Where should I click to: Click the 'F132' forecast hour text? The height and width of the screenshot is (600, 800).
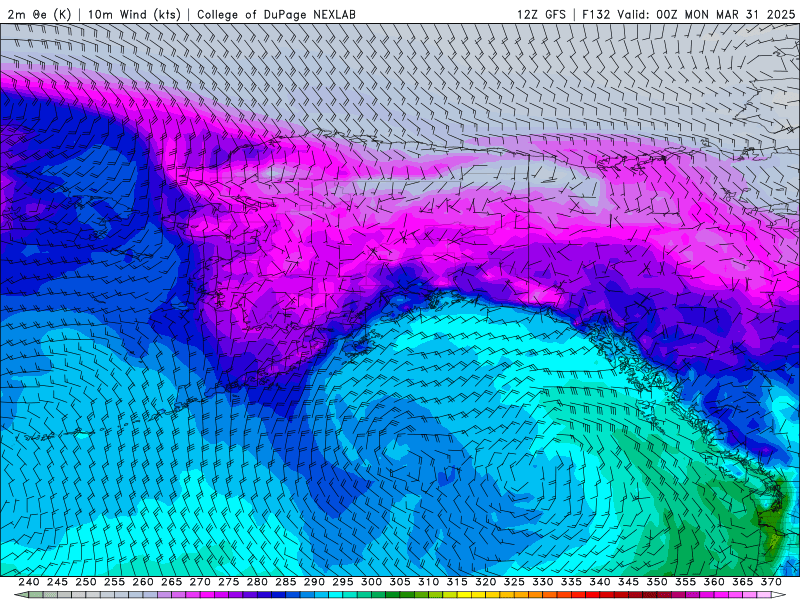tap(596, 15)
